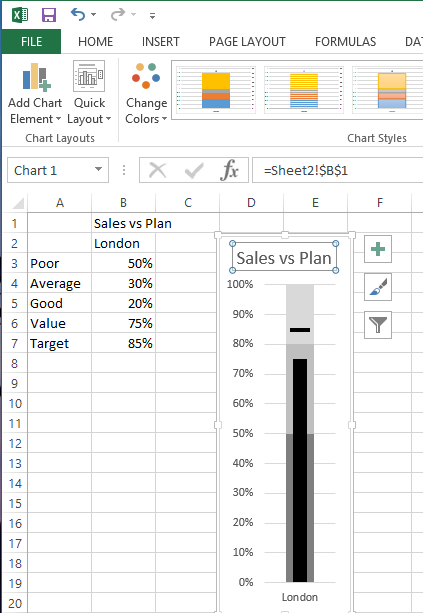Click the Save icon in quick access toolbar
Image resolution: width=423 pixels, height=613 pixels.
pos(49,15)
